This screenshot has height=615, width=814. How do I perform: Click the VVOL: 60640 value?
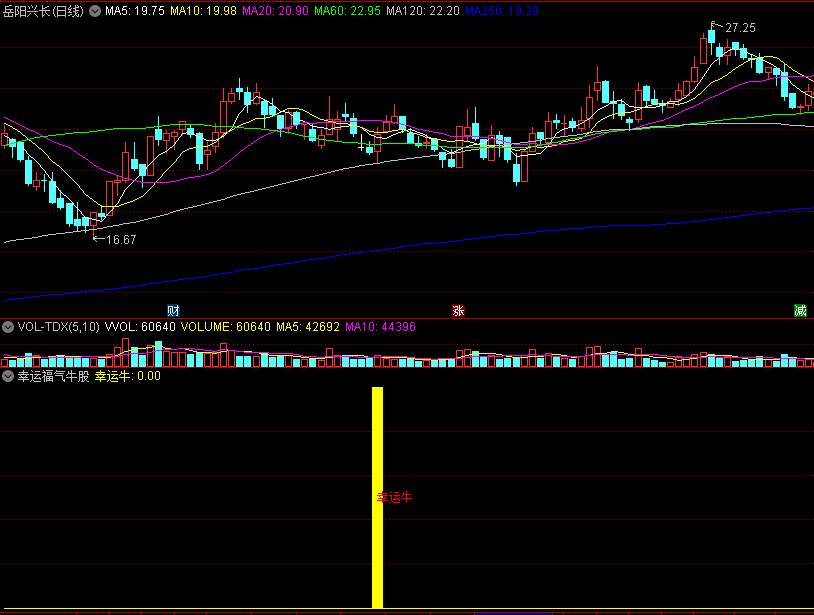click(140, 327)
